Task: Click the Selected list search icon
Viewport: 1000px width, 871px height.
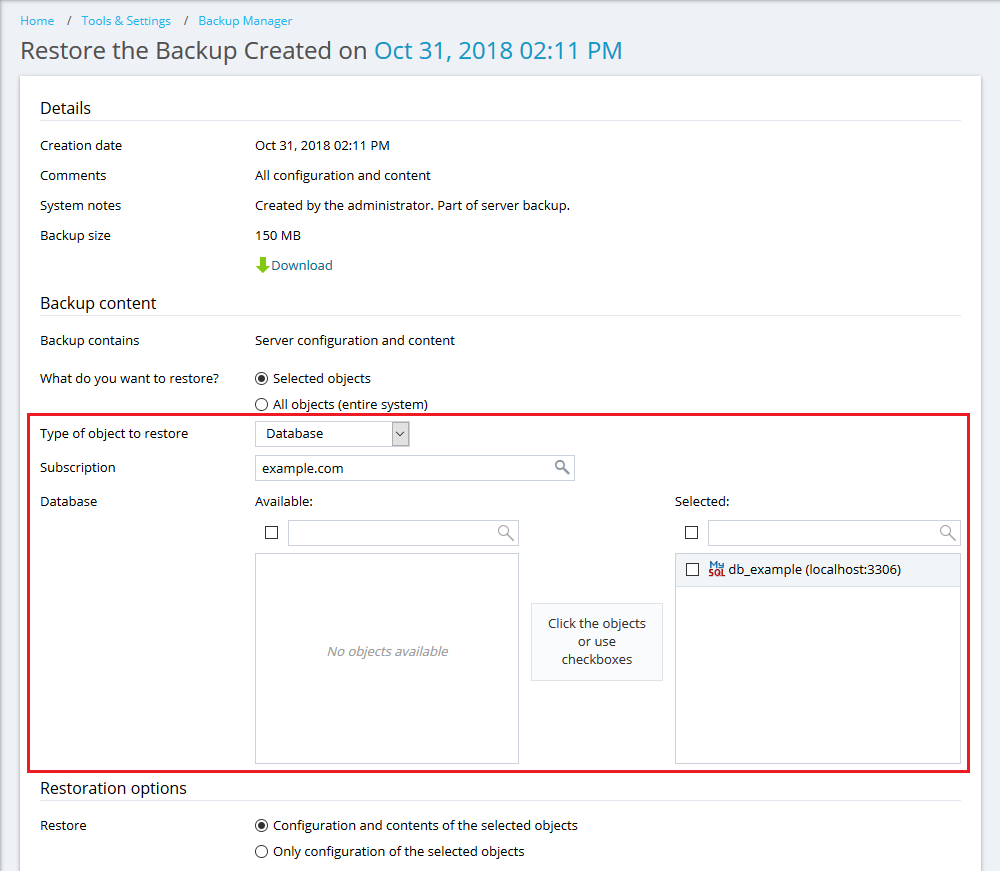Action: [947, 533]
